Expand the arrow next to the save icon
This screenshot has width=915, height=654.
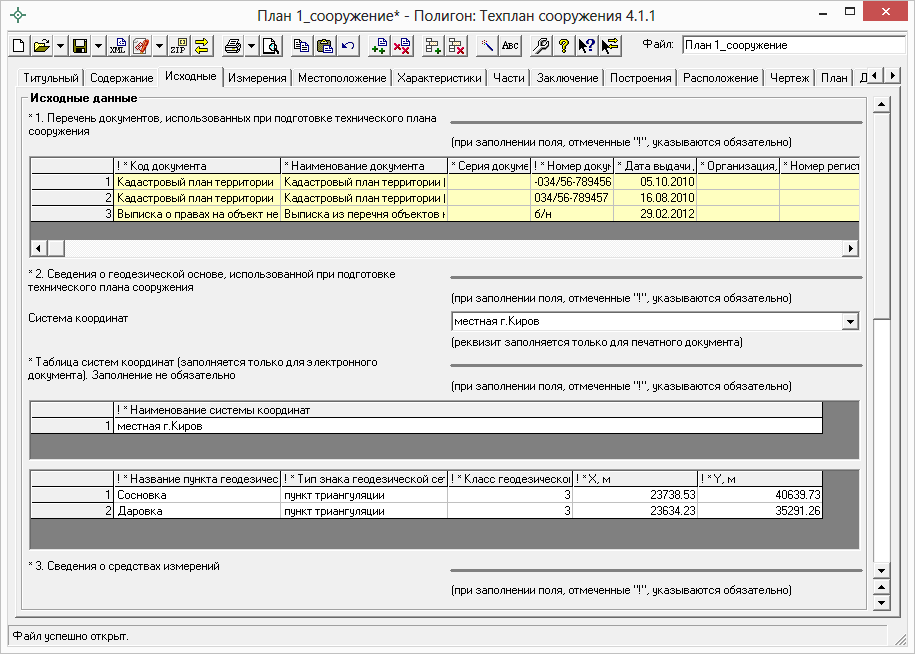[x=97, y=46]
